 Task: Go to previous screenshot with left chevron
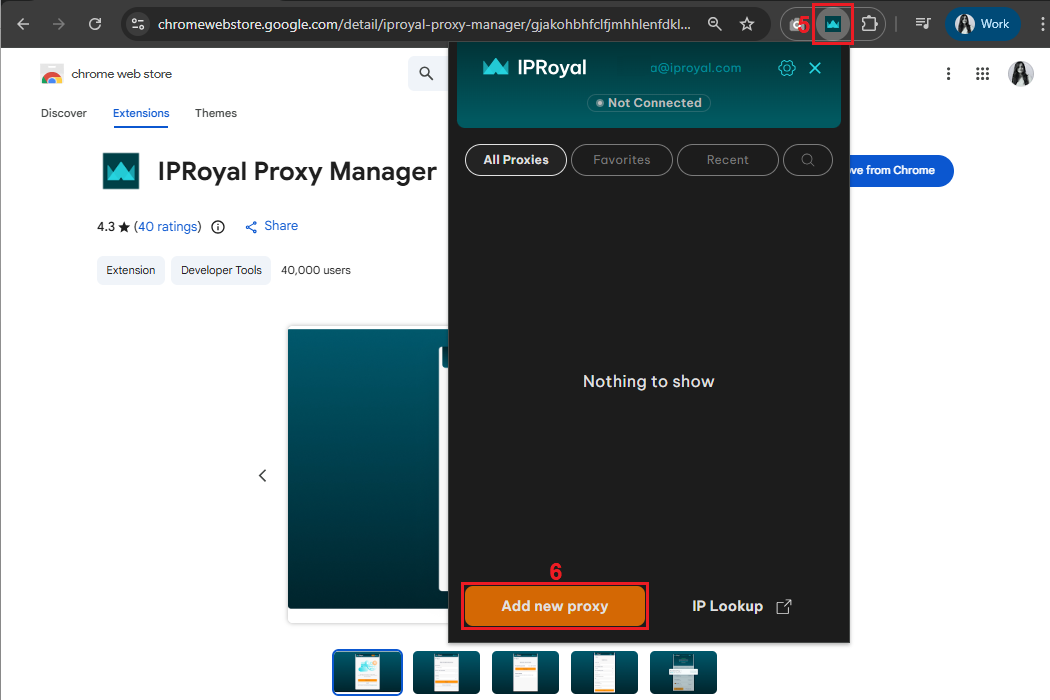[x=263, y=476]
